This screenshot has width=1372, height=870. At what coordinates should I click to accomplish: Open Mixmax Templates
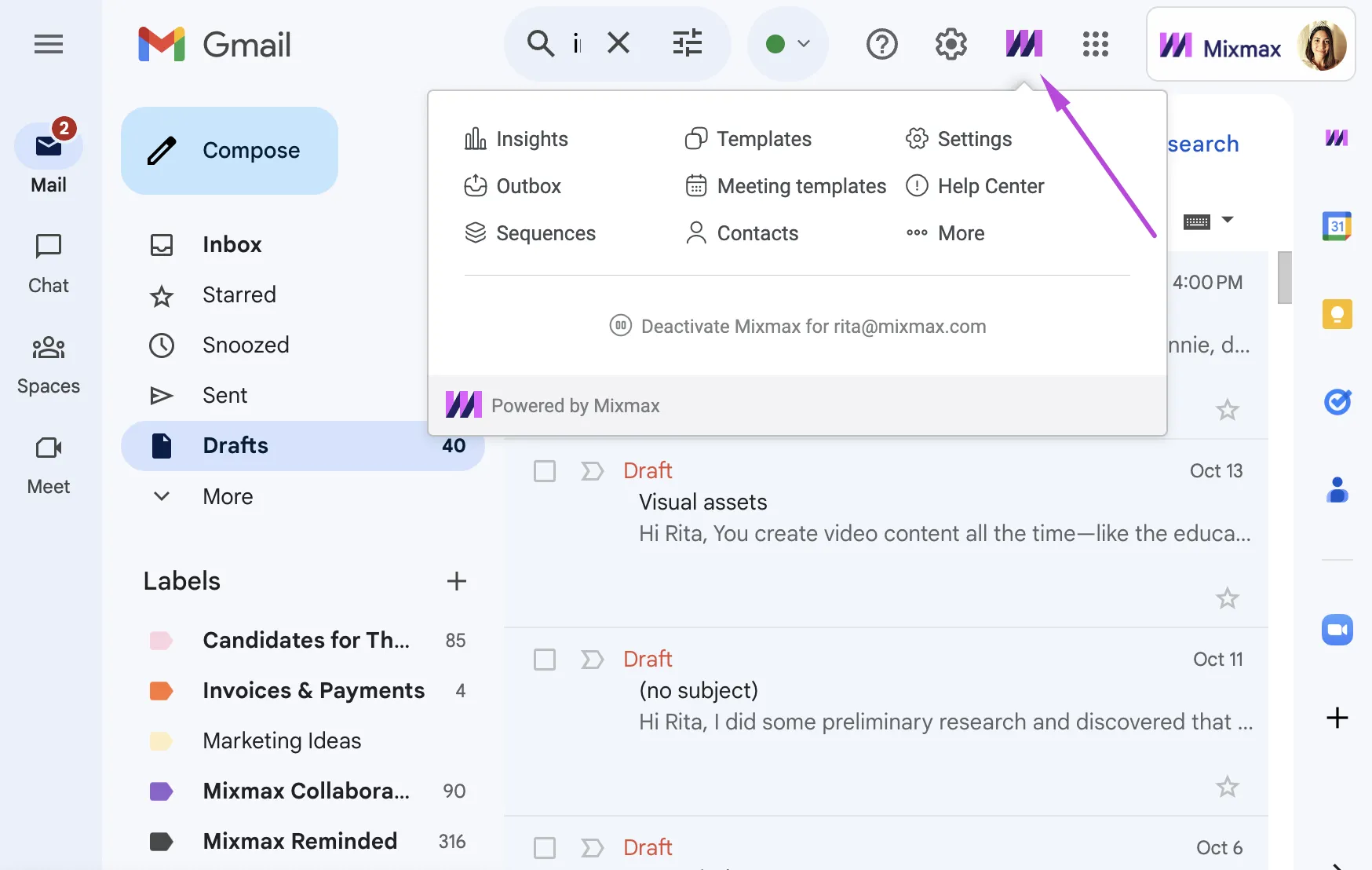pos(748,139)
